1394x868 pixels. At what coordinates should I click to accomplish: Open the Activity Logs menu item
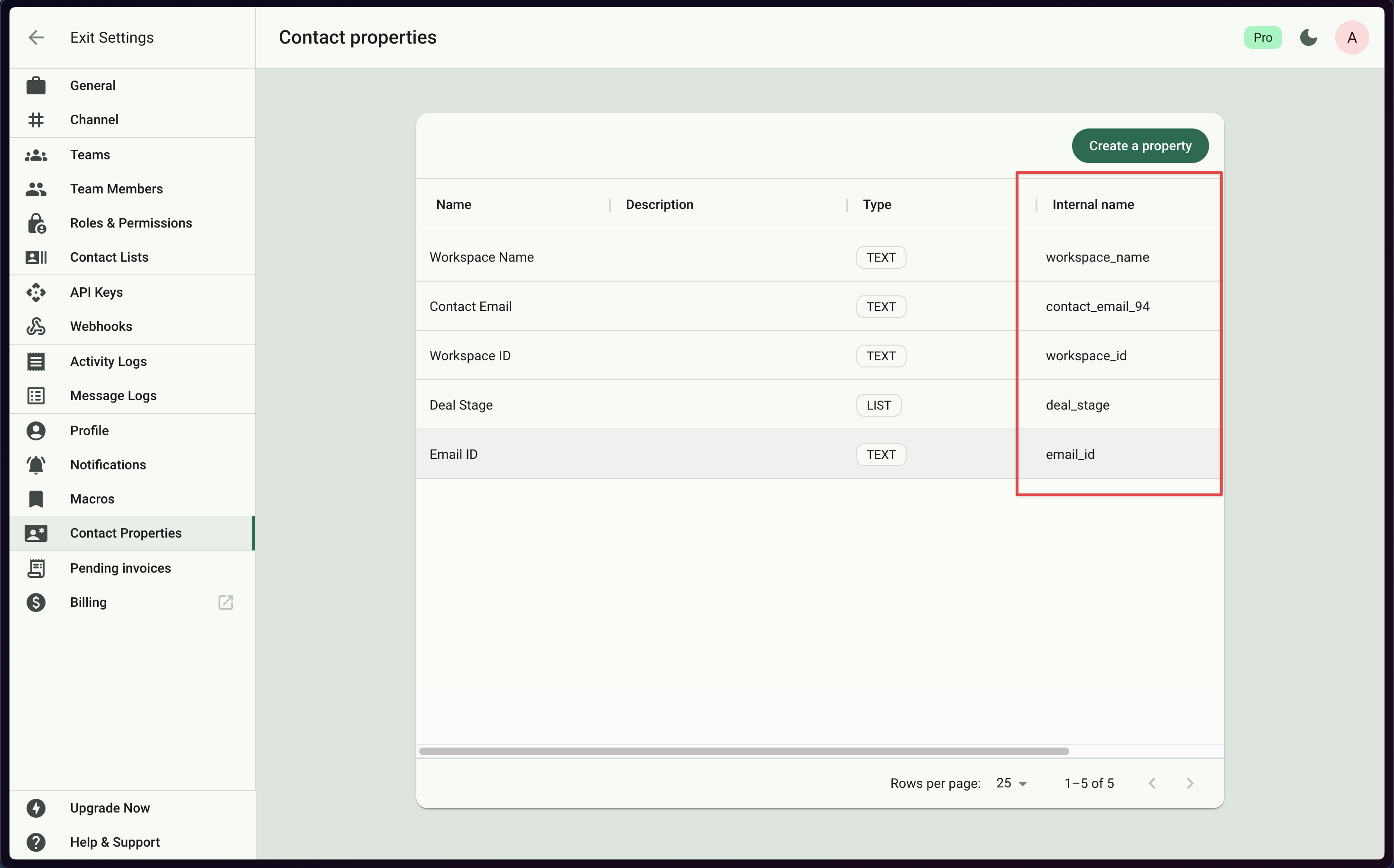[109, 361]
